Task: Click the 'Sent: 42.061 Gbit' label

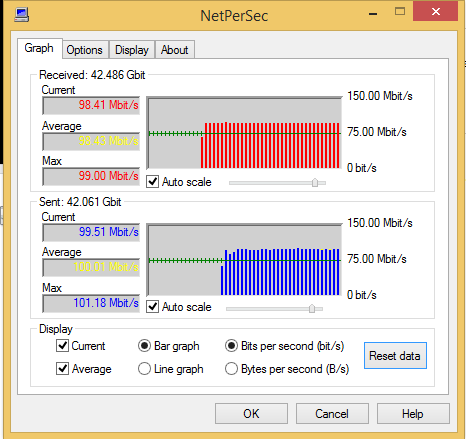Action: [x=80, y=202]
